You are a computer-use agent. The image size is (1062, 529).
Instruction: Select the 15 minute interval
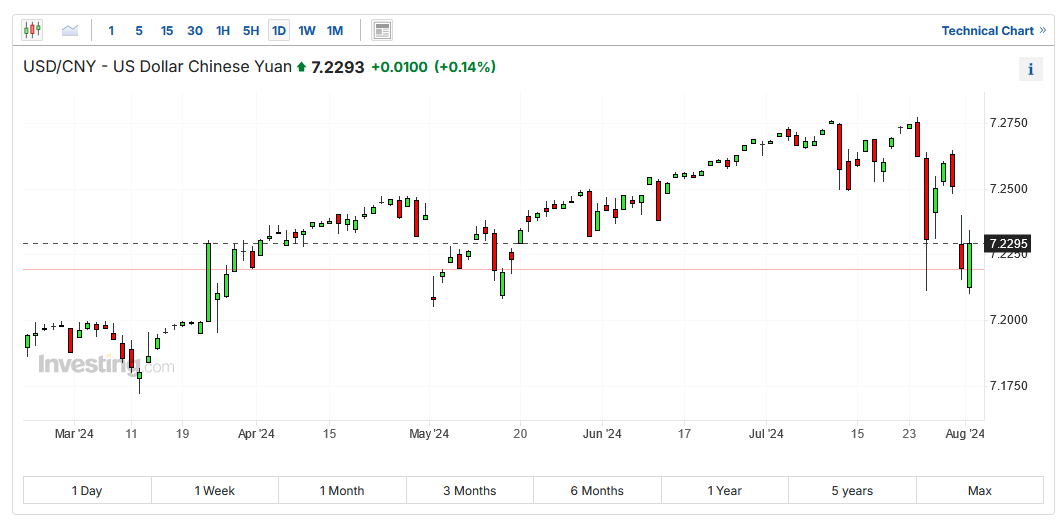tap(167, 31)
